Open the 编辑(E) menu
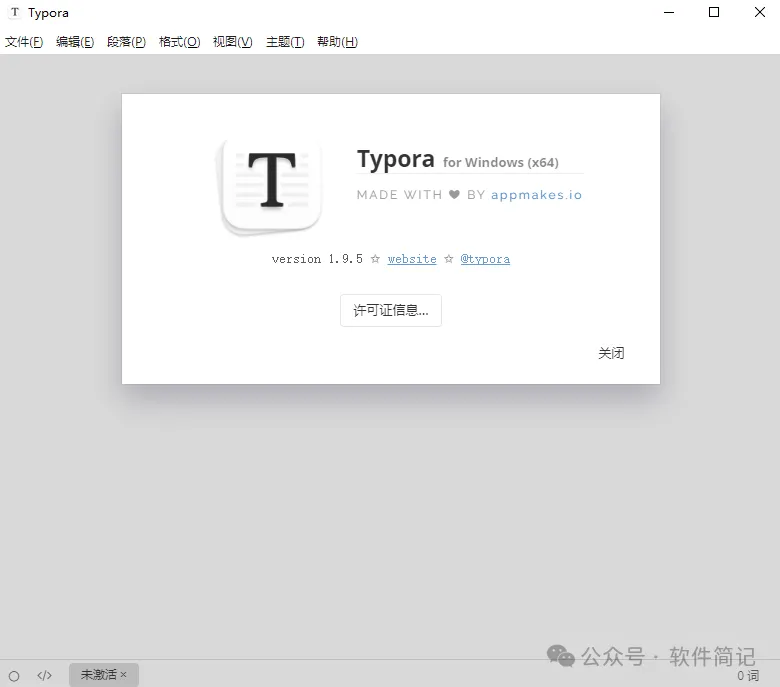 tap(75, 42)
